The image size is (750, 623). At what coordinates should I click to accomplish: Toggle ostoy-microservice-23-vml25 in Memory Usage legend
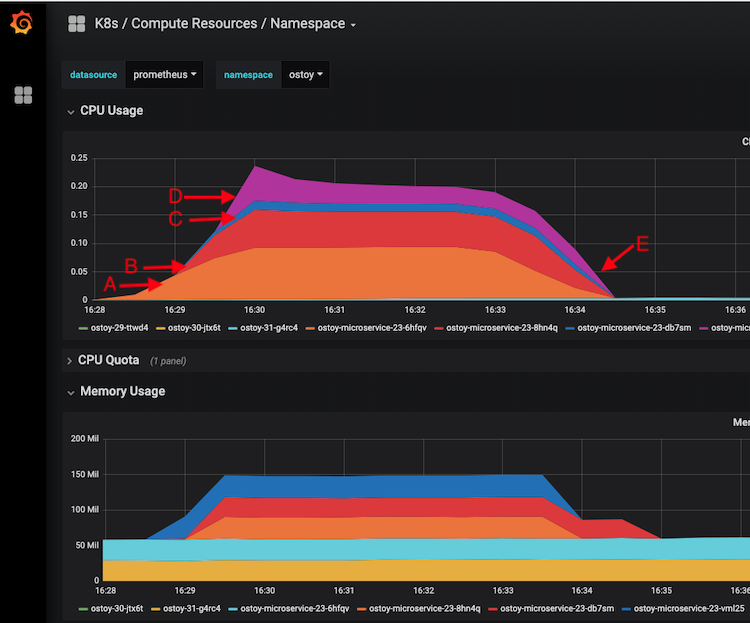(x=689, y=609)
